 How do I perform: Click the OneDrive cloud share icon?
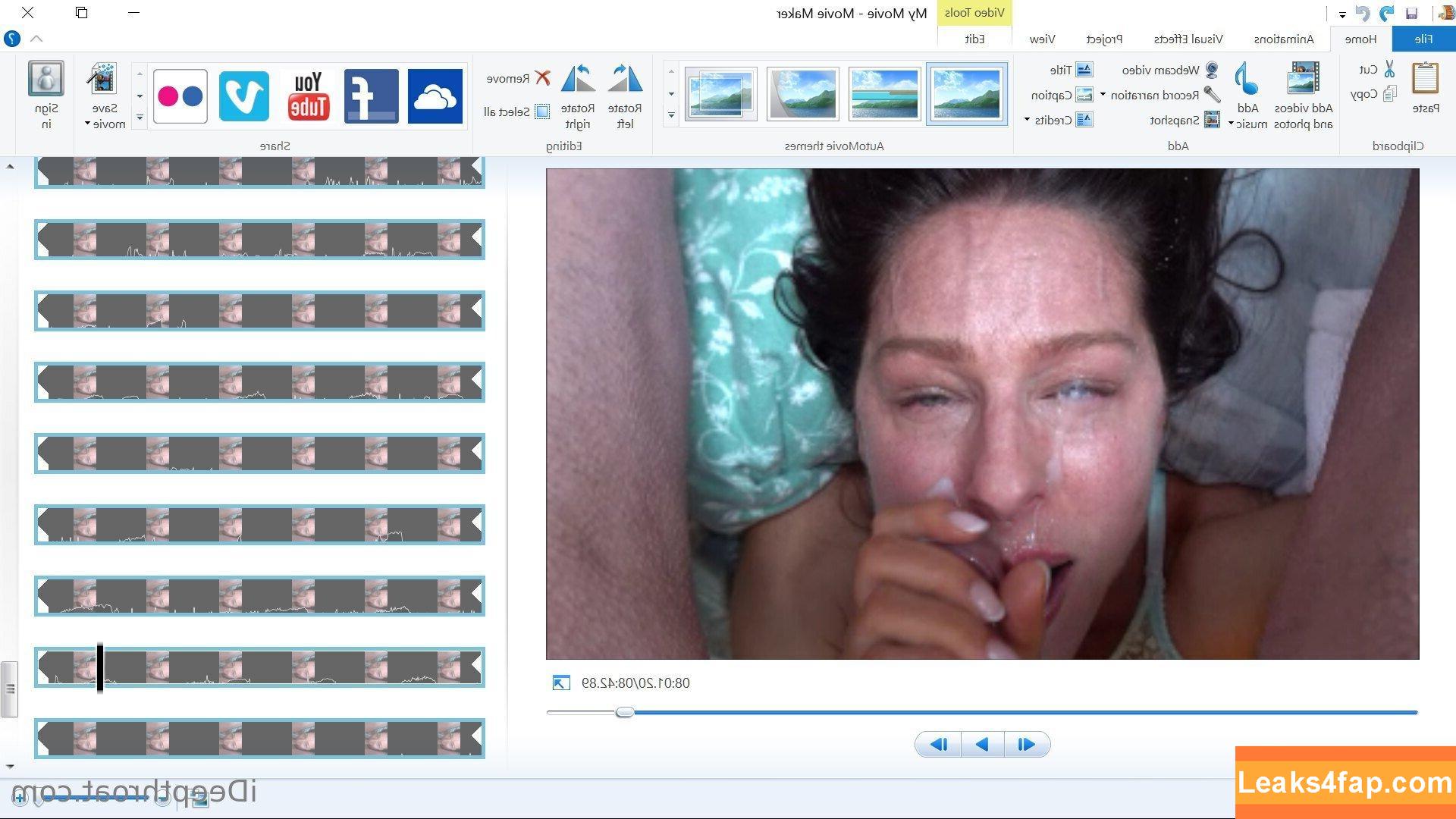tap(435, 96)
